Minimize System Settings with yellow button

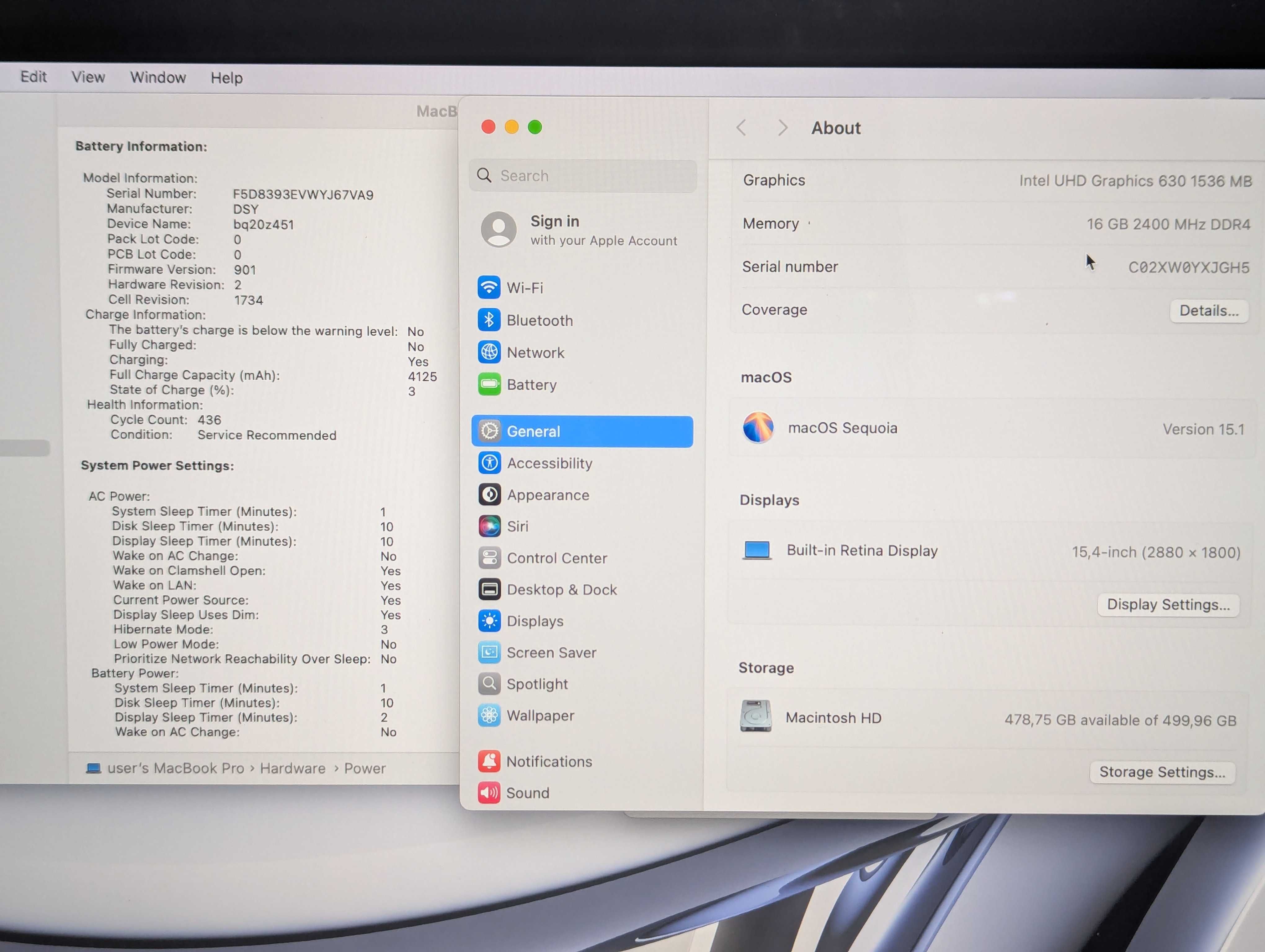(512, 126)
